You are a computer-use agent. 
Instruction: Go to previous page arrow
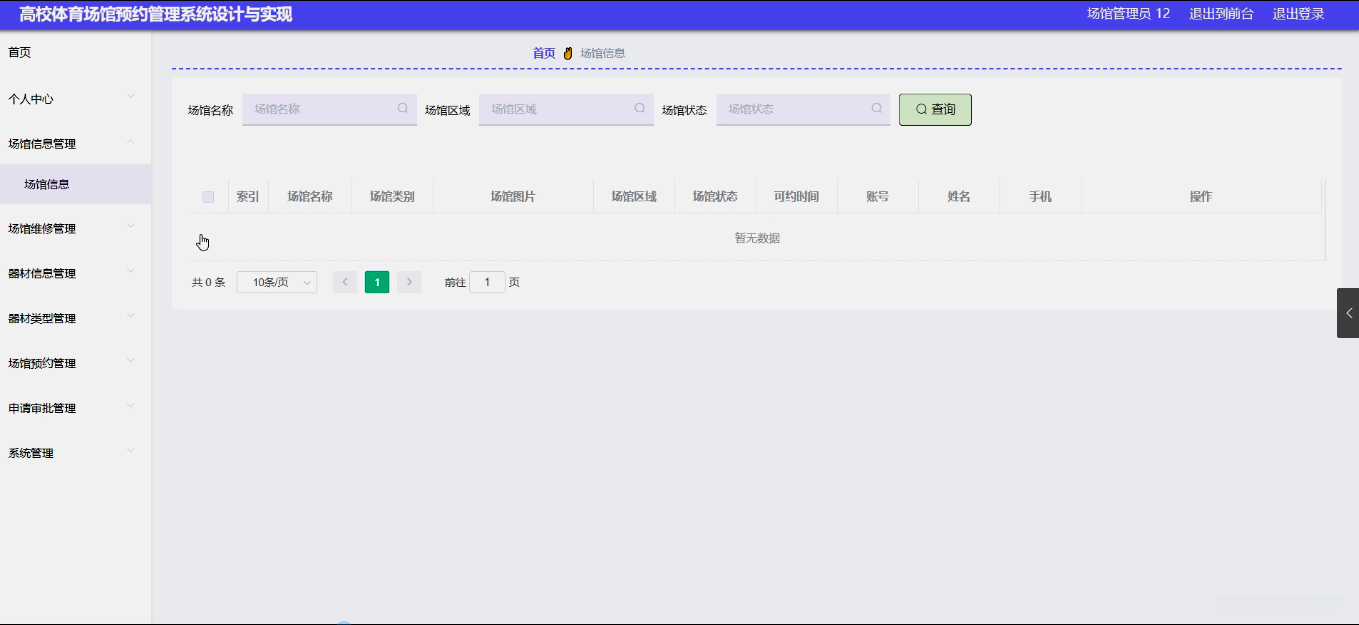(x=345, y=282)
